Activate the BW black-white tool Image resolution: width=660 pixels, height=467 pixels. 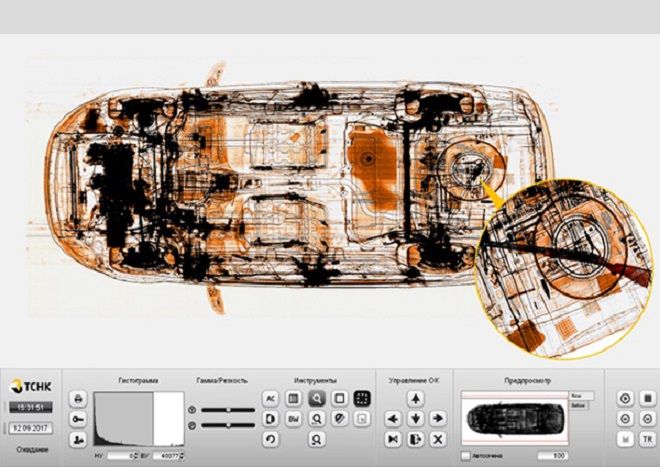coord(292,419)
